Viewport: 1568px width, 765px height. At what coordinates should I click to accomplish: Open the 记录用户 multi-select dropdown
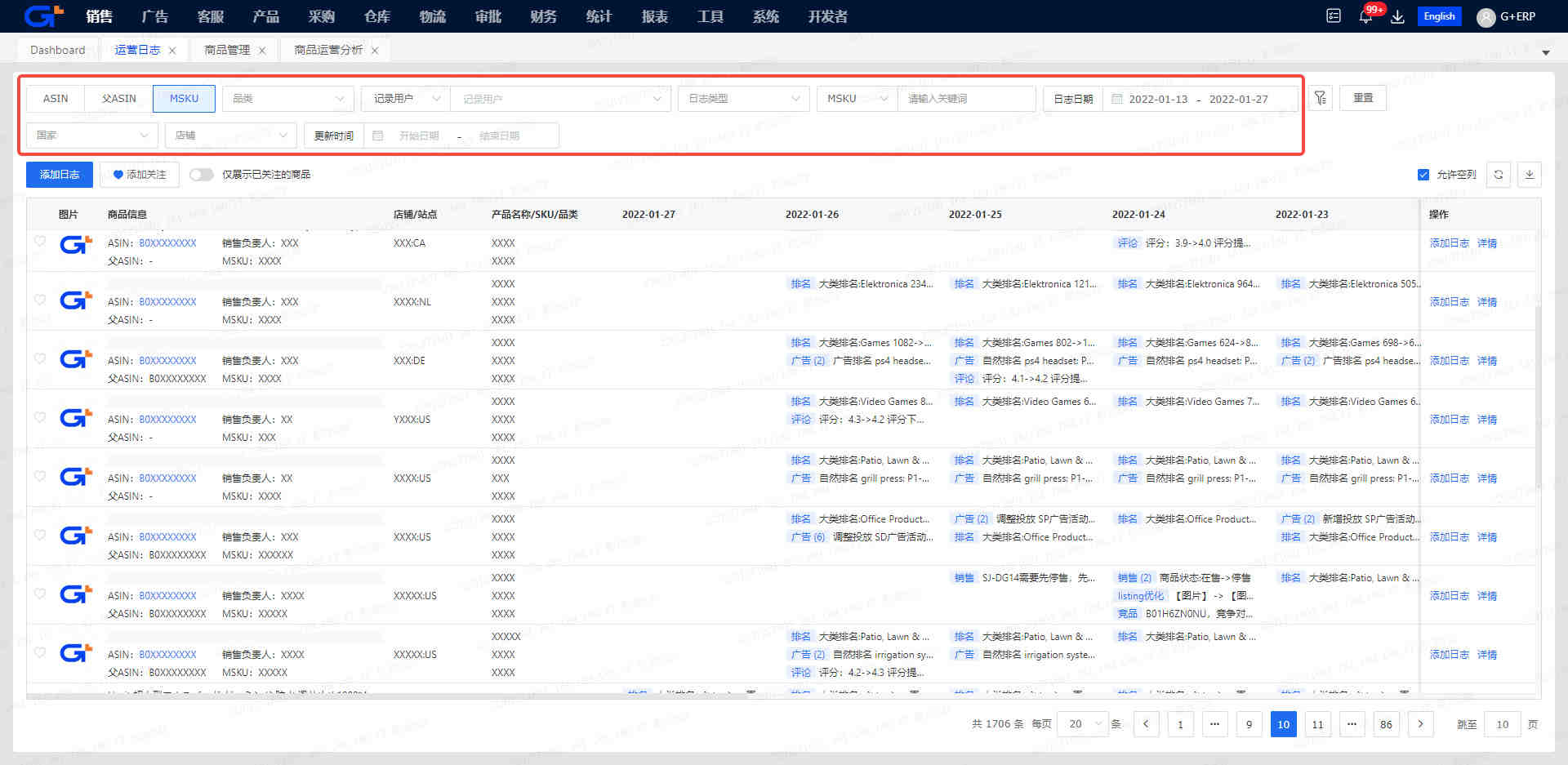point(560,99)
